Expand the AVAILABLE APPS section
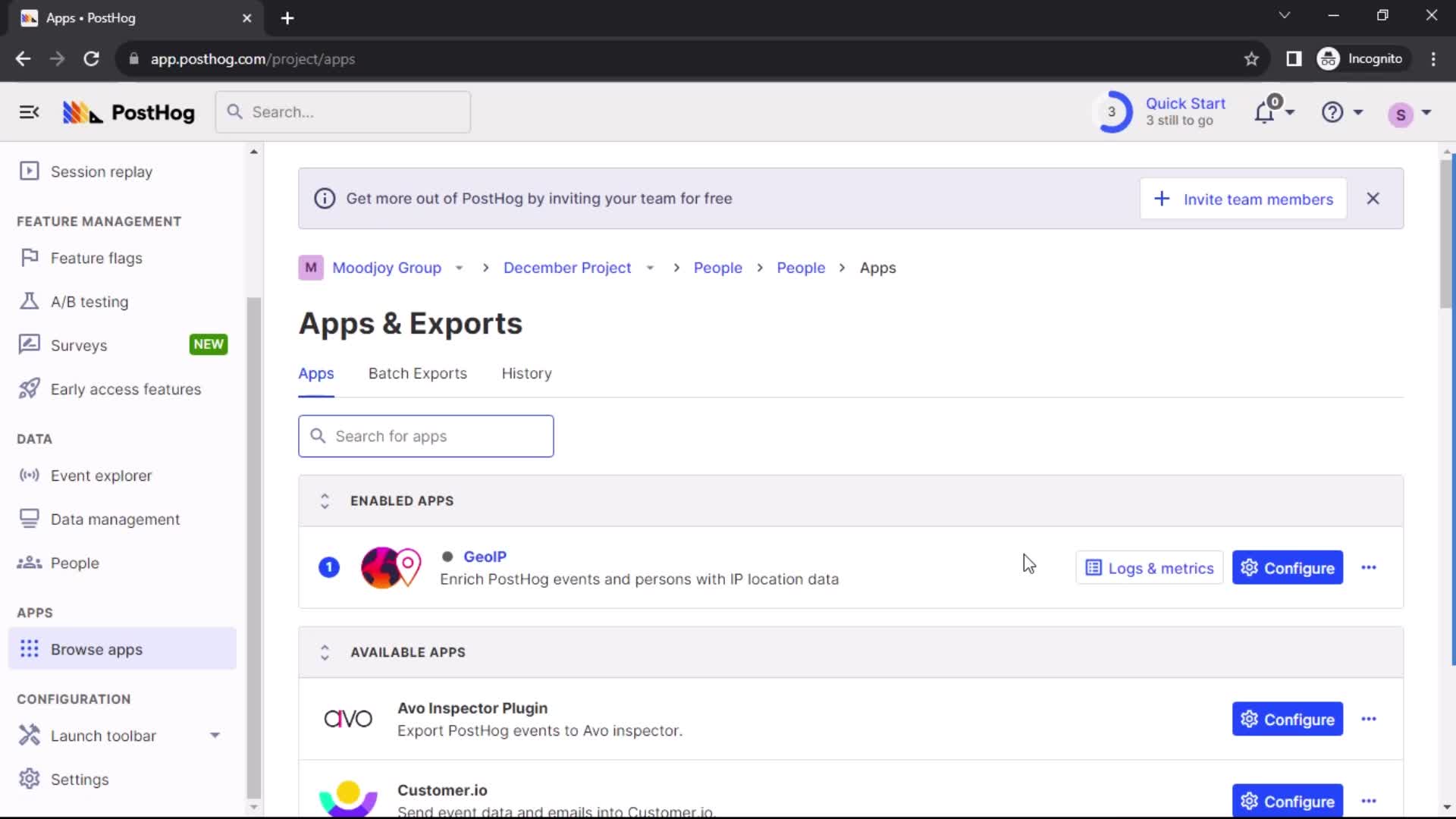Screen dimensions: 1456x819 coord(326,652)
